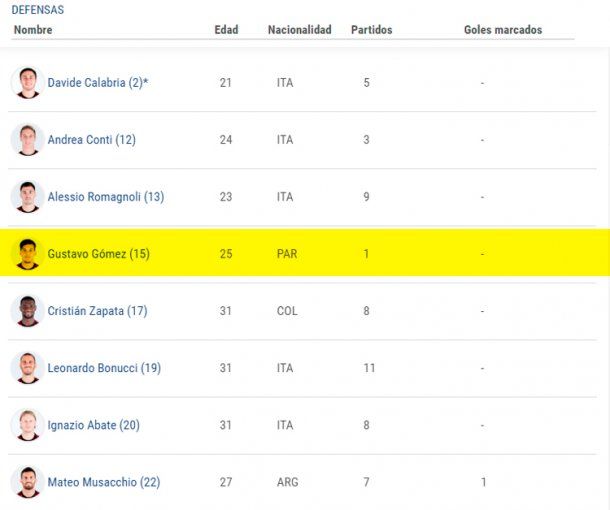Click Gustavo Gómez's avatar in highlighted row

(x=26, y=254)
